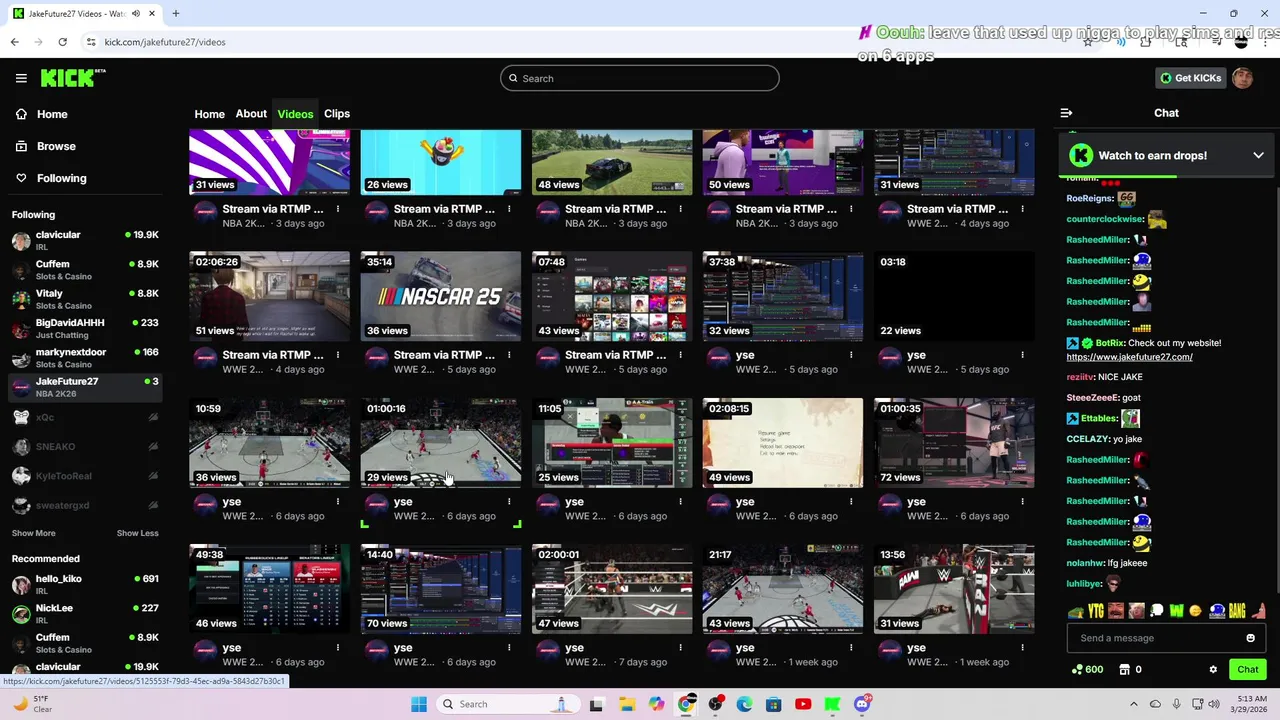Image resolution: width=1280 pixels, height=720 pixels.
Task: Play the 01:00:16 video with 29 views
Action: tap(441, 443)
